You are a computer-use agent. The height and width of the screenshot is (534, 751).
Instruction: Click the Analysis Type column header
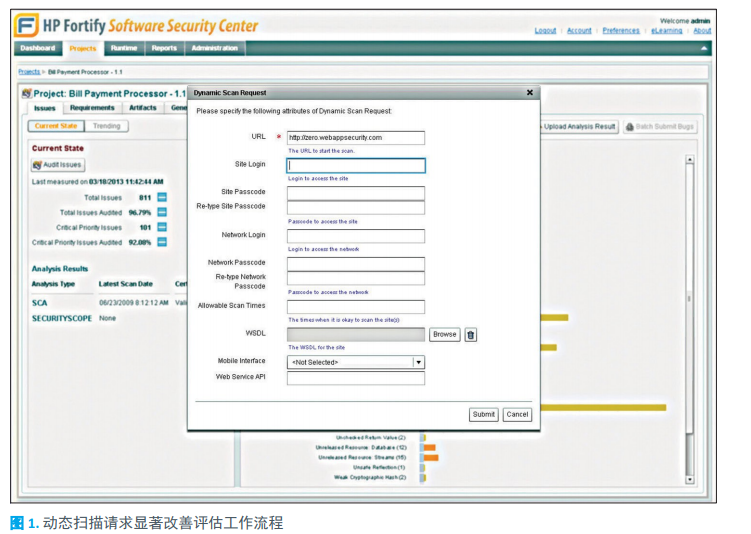pos(53,284)
